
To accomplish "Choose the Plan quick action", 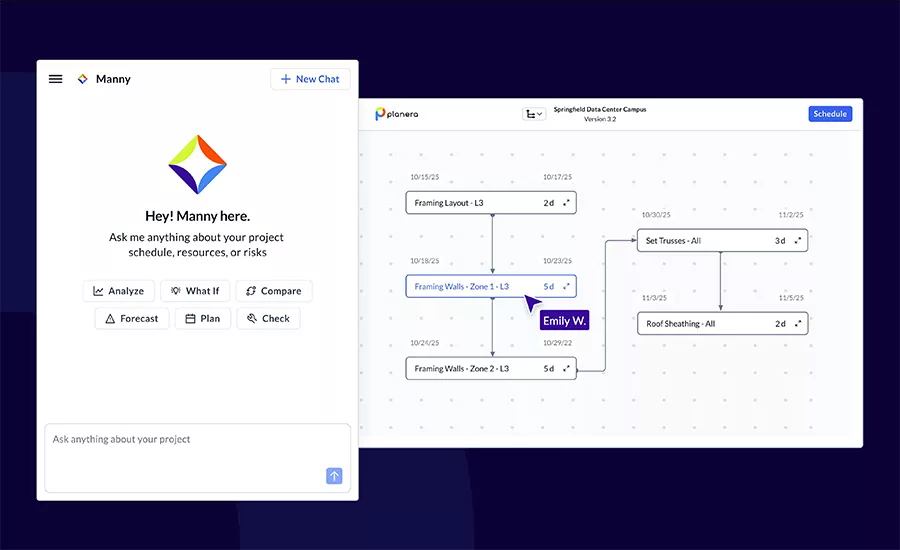I will 203,319.
